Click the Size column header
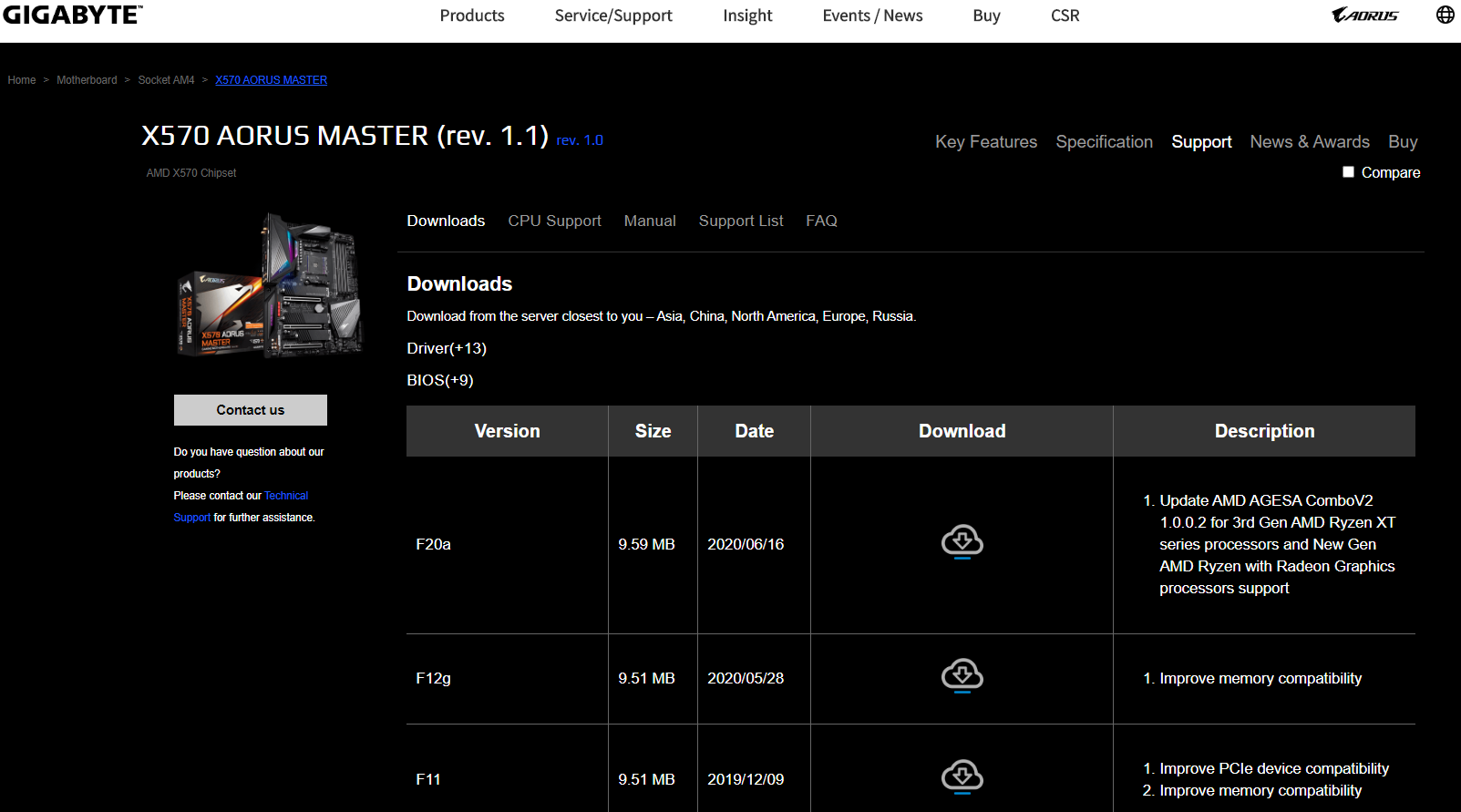 [653, 431]
